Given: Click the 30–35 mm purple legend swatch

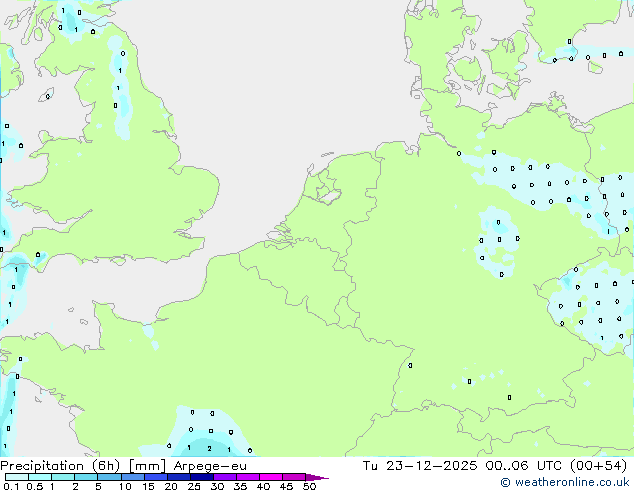Looking at the screenshot, I should 225,477.
